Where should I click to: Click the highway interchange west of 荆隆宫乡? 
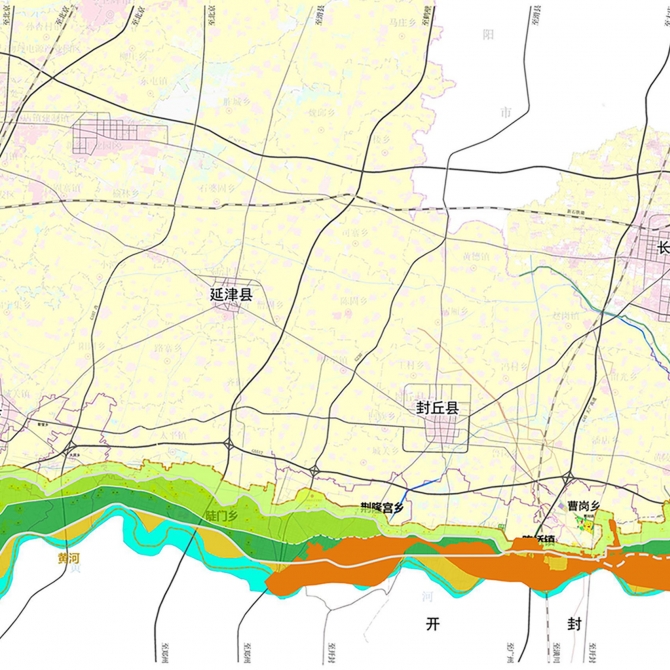tap(314, 469)
